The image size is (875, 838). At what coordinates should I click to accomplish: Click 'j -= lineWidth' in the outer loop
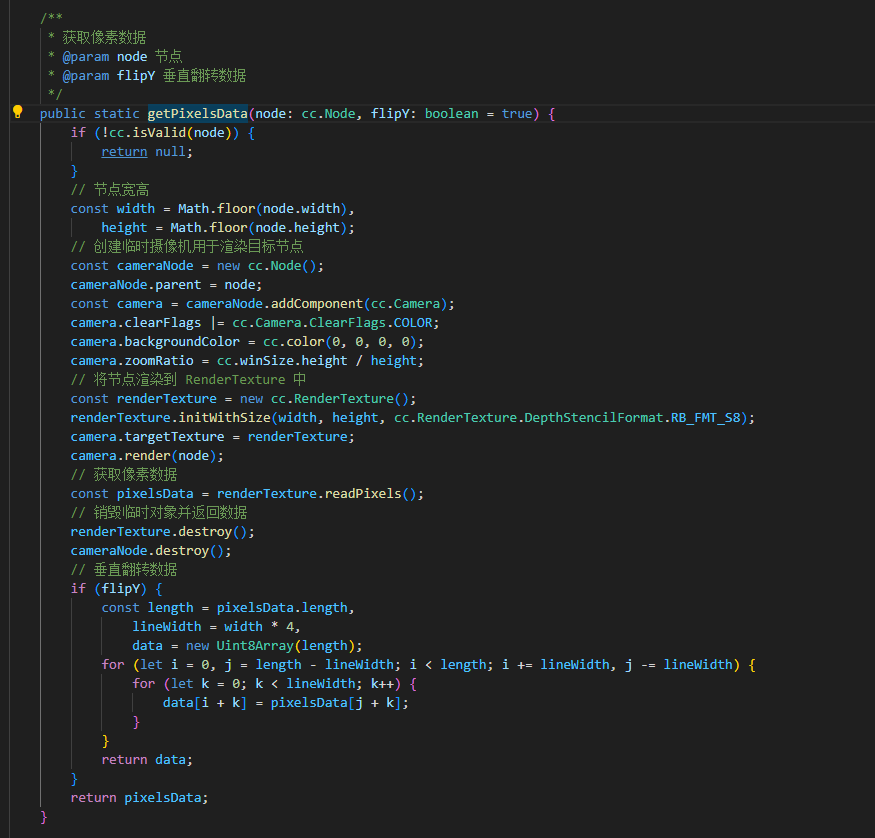(x=678, y=664)
